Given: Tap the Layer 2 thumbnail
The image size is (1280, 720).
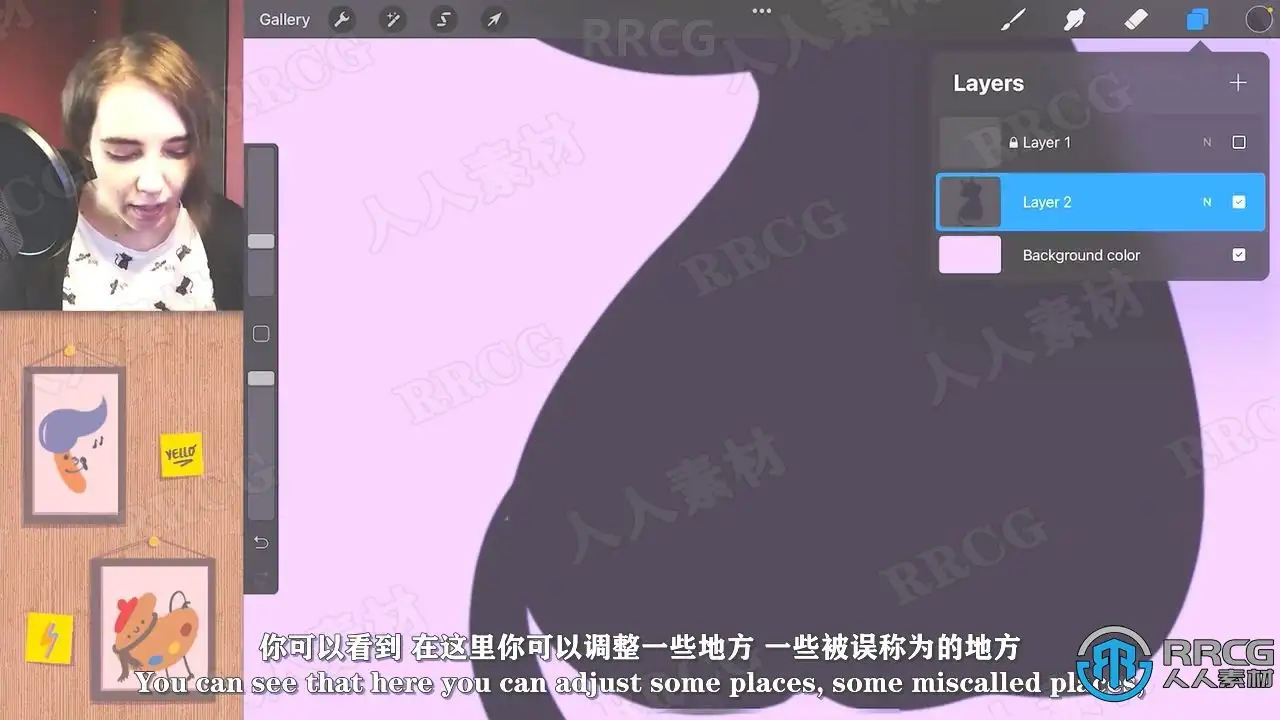Looking at the screenshot, I should pos(970,202).
